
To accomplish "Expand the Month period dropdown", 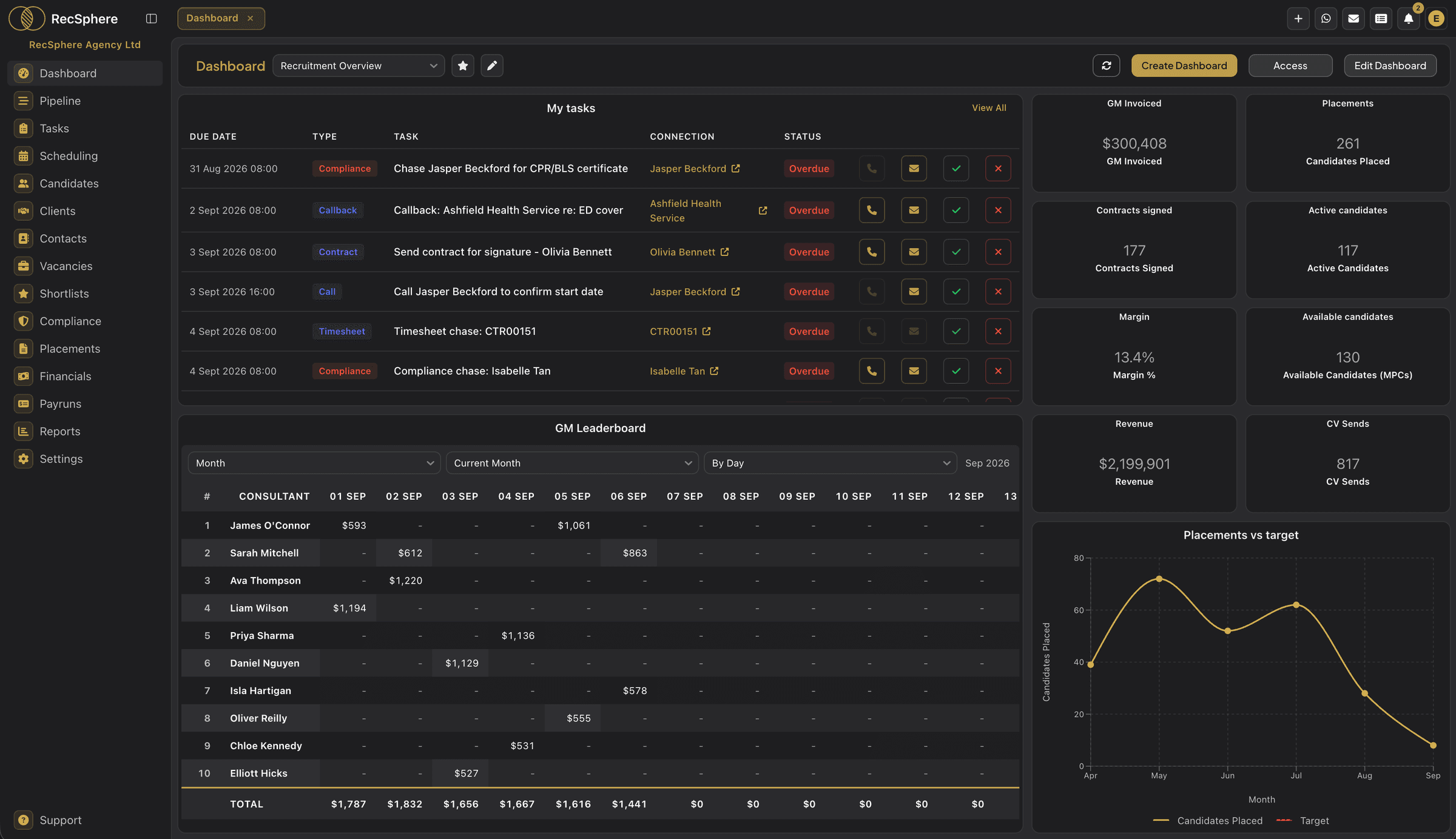I will 314,463.
